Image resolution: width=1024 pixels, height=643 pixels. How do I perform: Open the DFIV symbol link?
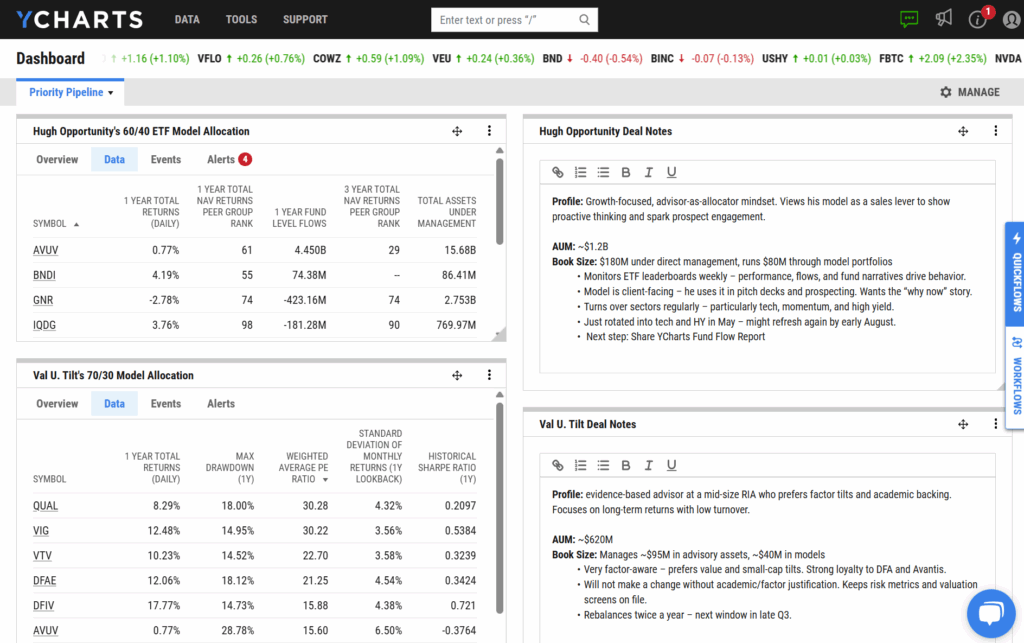pyautogui.click(x=43, y=606)
